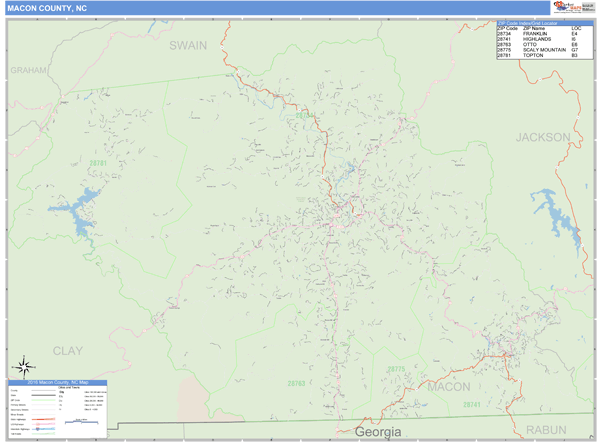Click the SWAIN county label

pyautogui.click(x=188, y=46)
